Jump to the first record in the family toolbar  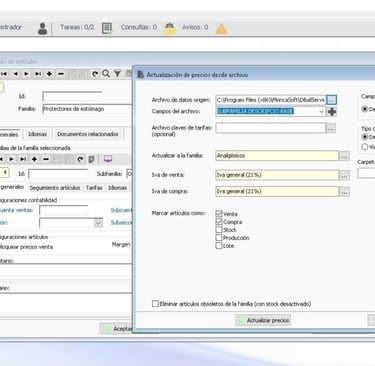pos(4,74)
